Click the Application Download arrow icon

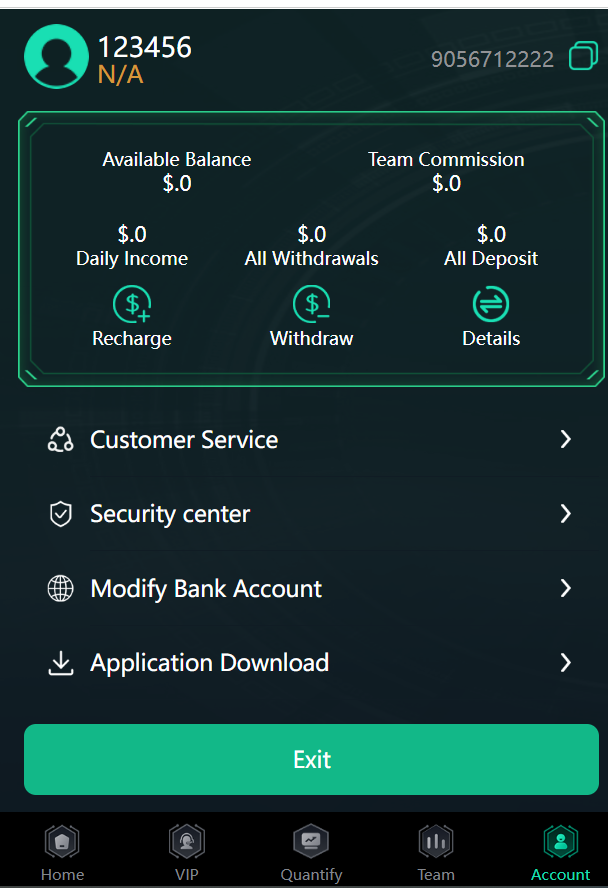(61, 663)
